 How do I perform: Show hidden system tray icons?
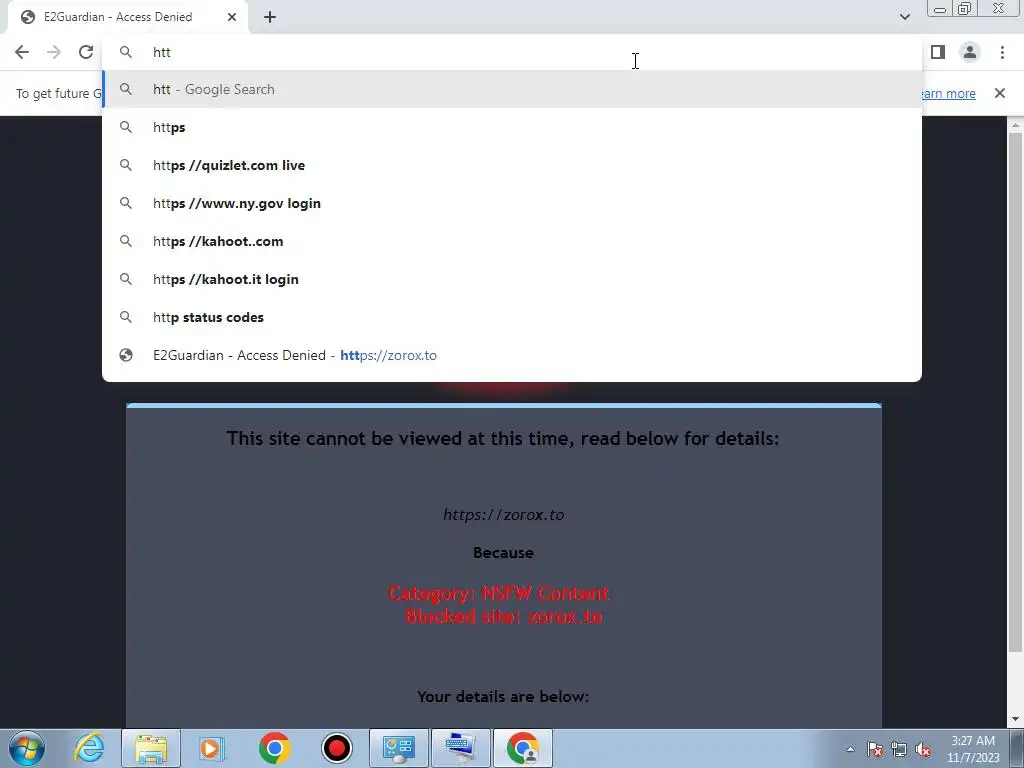(x=850, y=749)
